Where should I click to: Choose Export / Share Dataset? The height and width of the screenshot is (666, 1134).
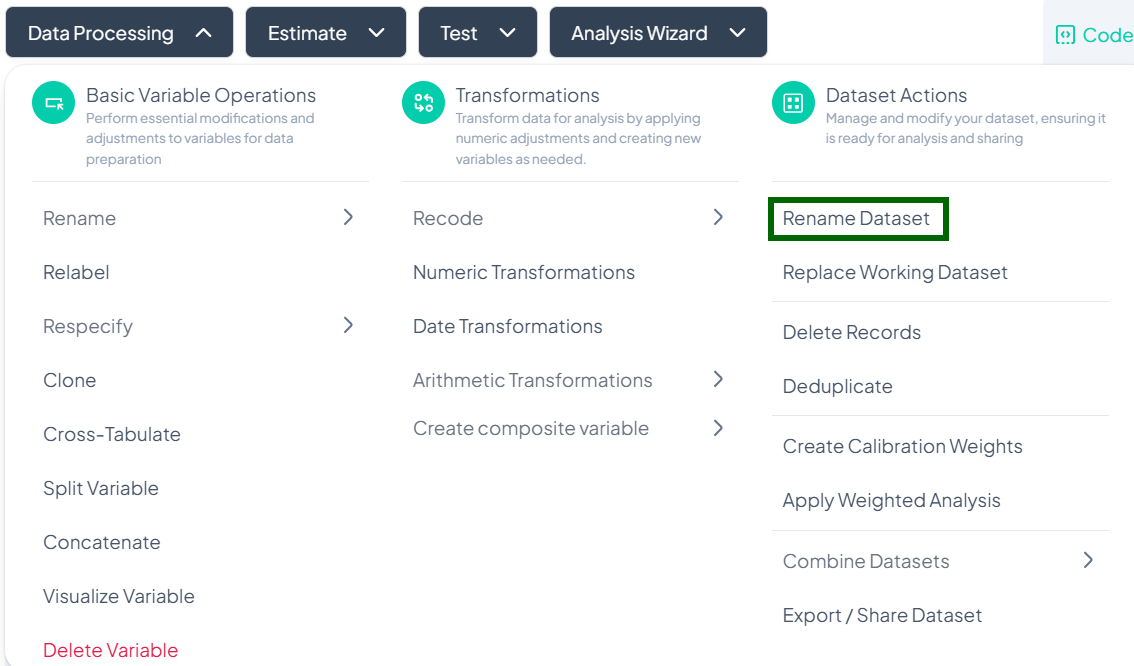click(x=882, y=615)
